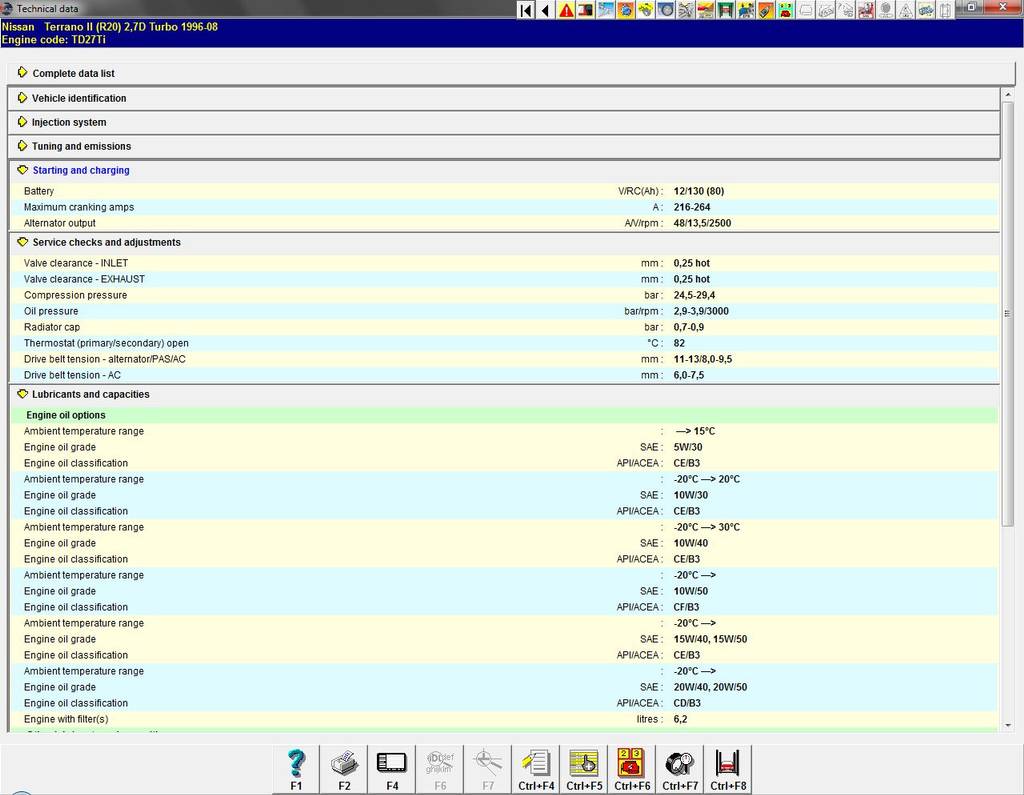Click Compression pressure value 24,5-29,4

[694, 295]
